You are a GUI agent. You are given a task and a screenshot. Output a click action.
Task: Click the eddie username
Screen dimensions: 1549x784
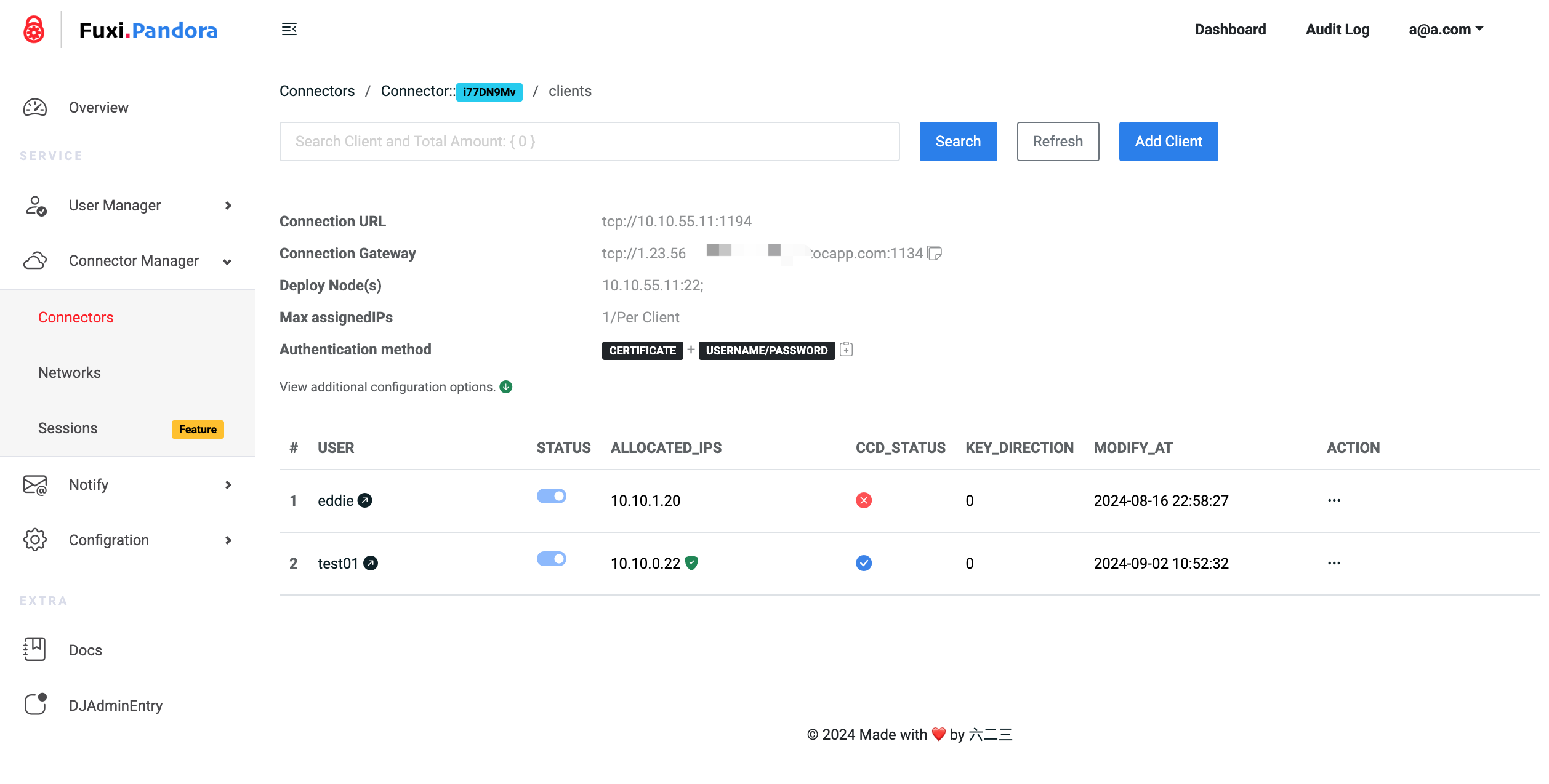(x=336, y=501)
